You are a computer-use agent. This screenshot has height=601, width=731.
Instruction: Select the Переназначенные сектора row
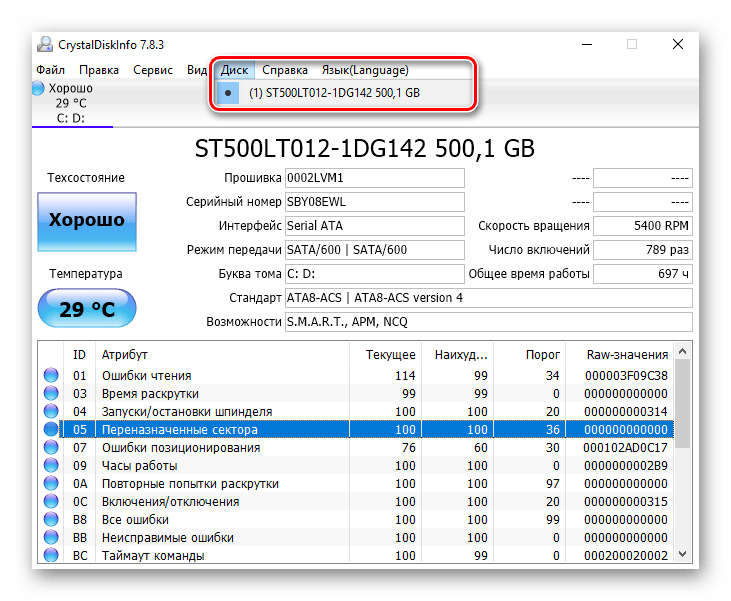tap(356, 429)
